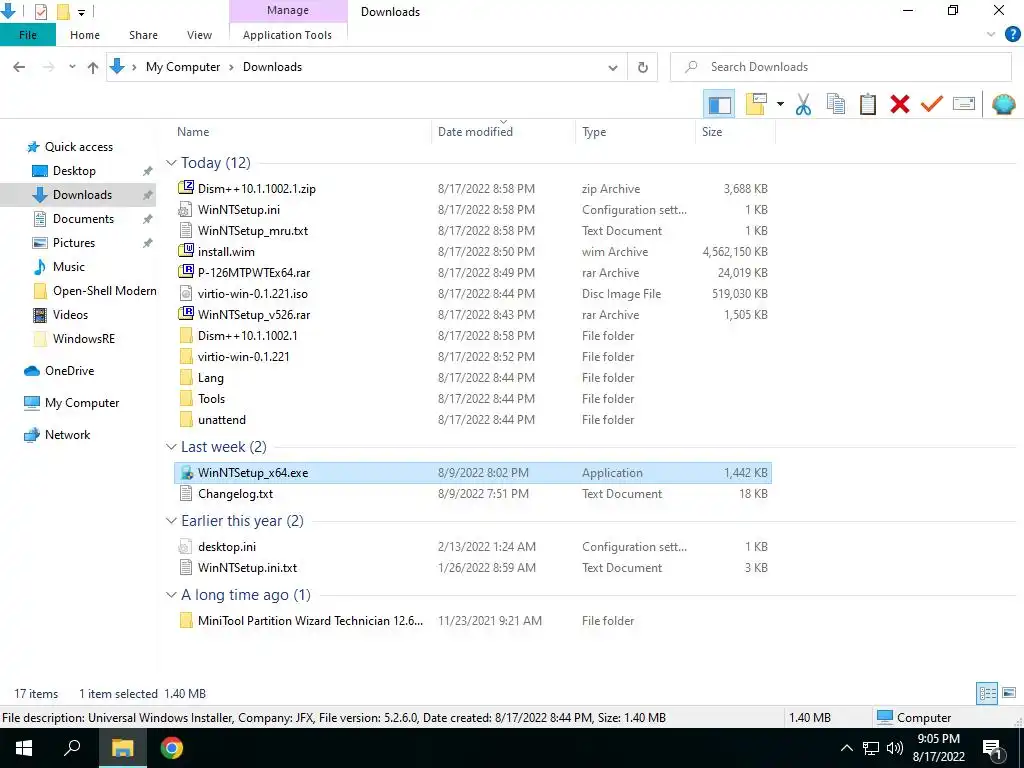Image resolution: width=1024 pixels, height=768 pixels.
Task: Expand the ribbon chevron
Action: click(x=991, y=35)
